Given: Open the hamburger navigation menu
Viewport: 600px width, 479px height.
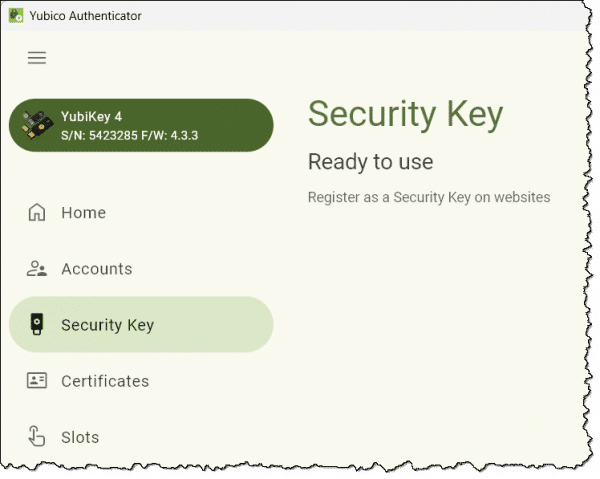Looking at the screenshot, I should 37,58.
